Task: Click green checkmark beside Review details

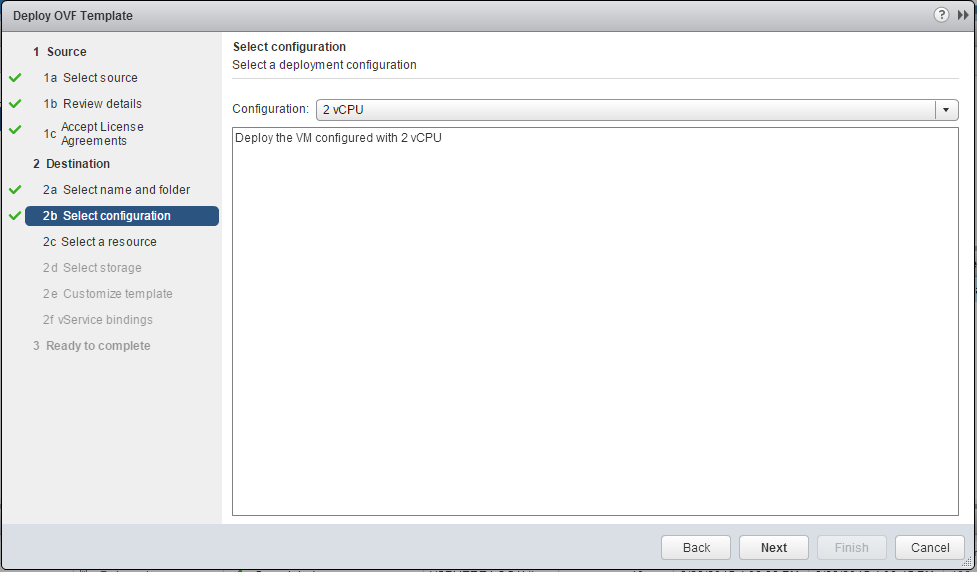Action: point(15,103)
